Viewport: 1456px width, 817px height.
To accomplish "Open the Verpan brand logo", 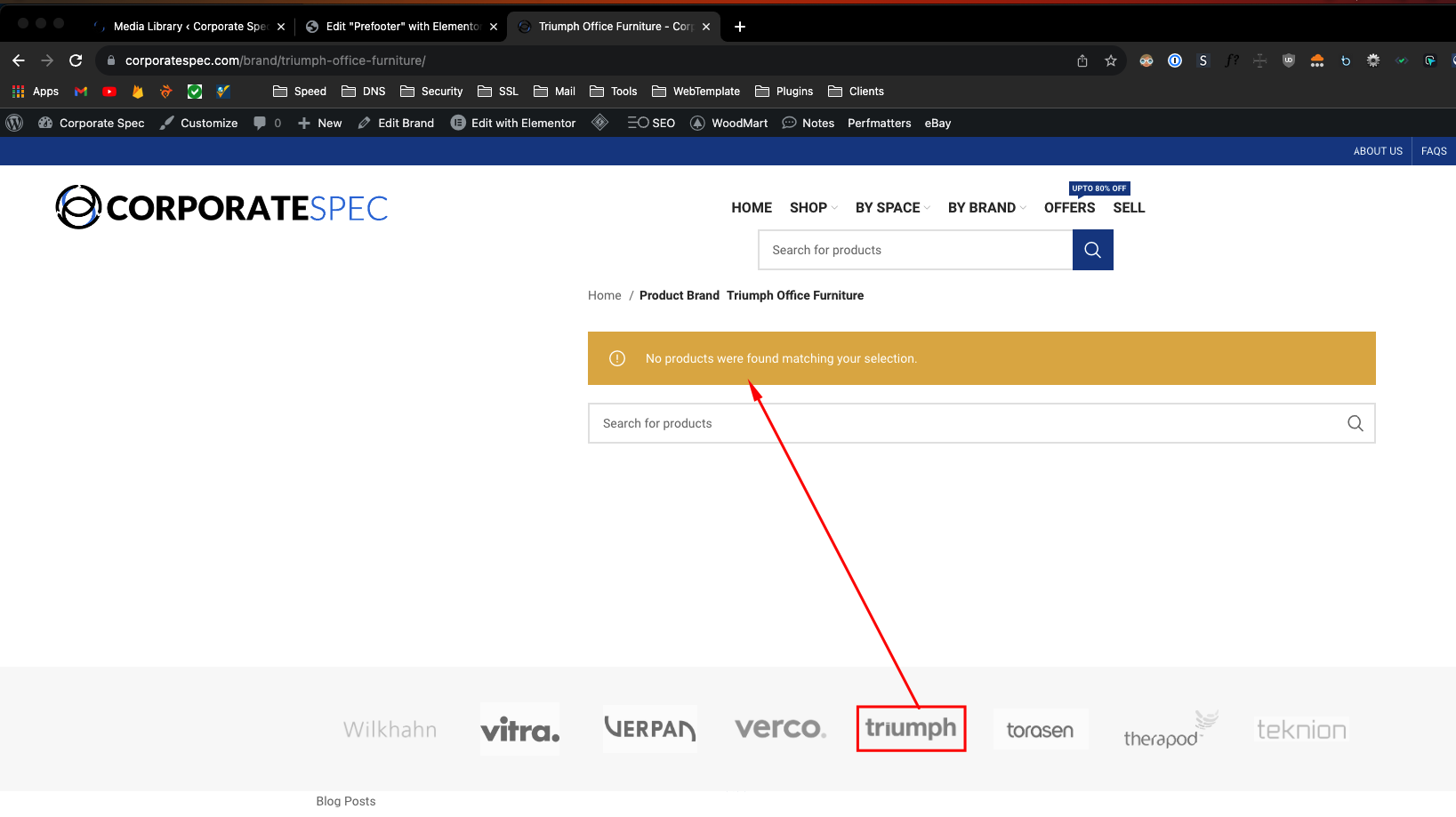I will pyautogui.click(x=649, y=729).
